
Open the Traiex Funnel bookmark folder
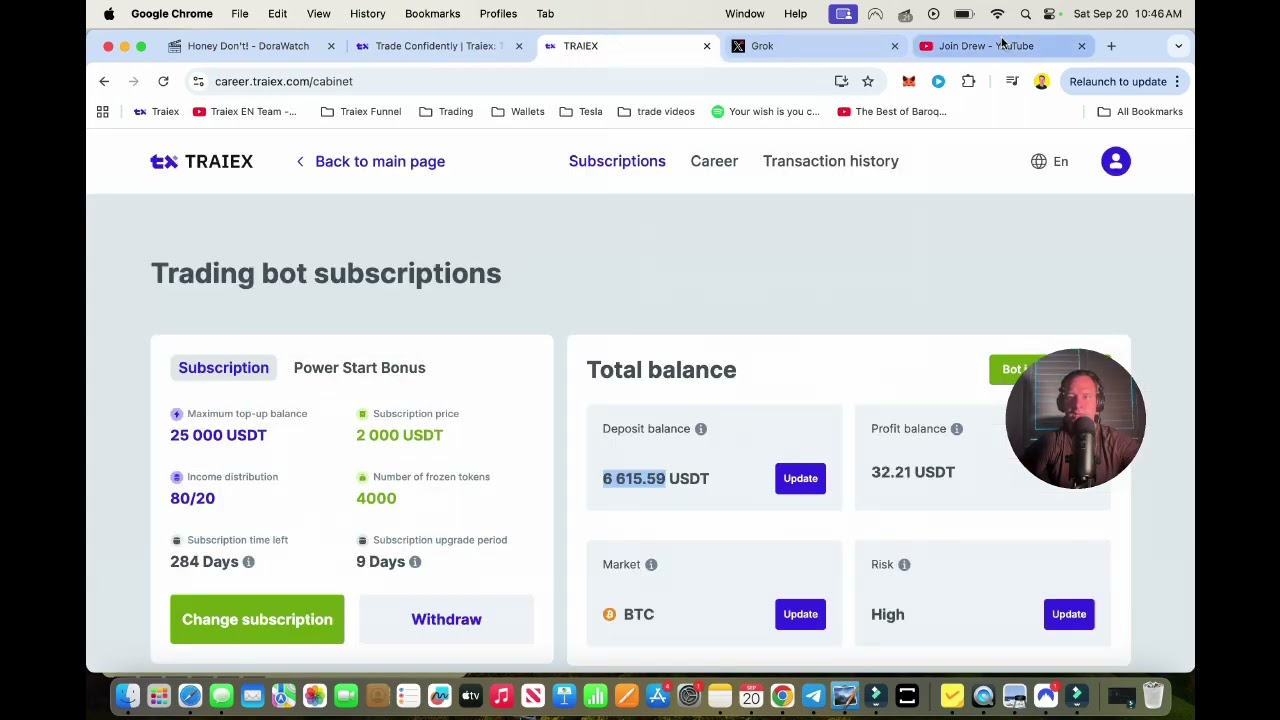[x=361, y=112]
